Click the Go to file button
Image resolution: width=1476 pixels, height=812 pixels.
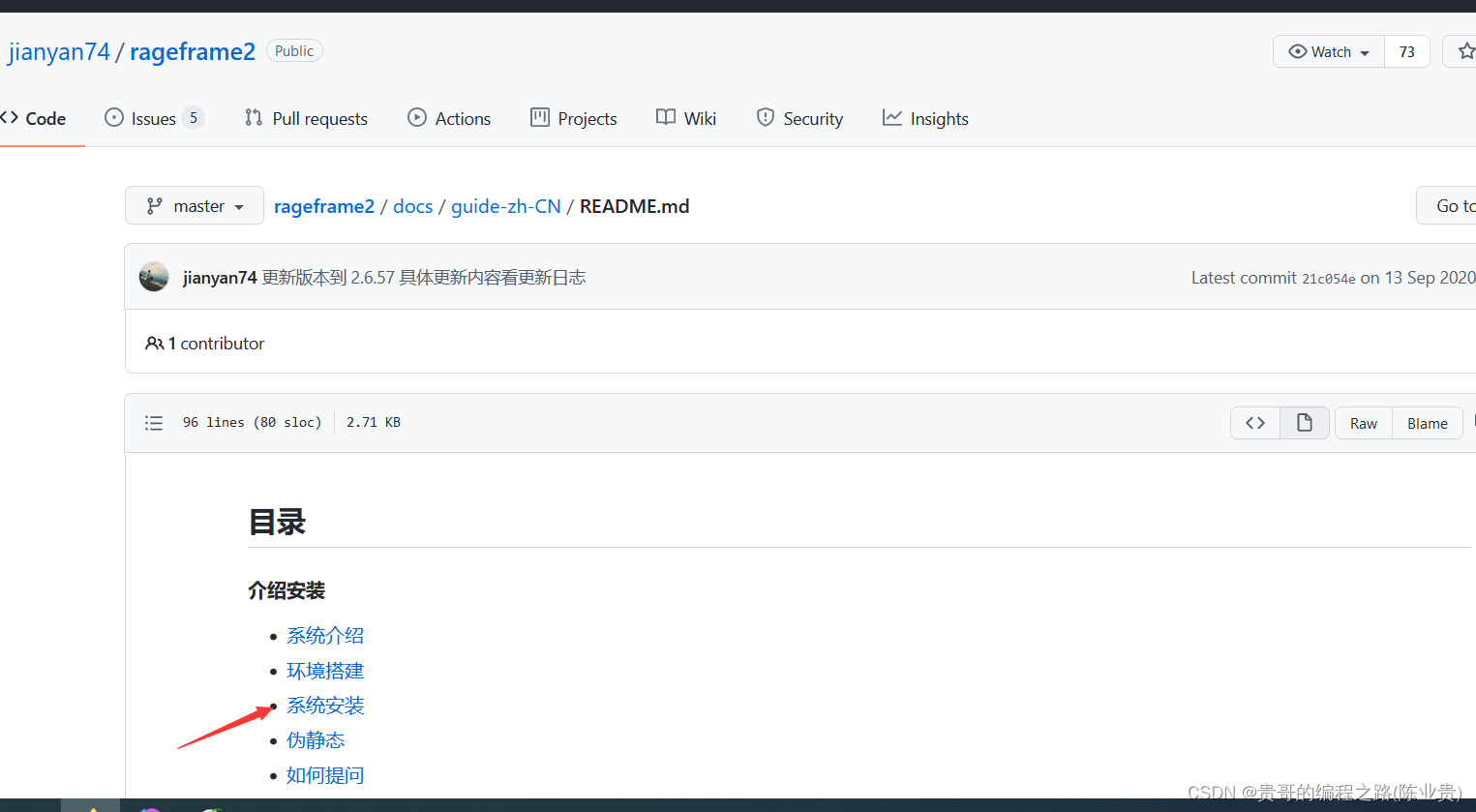[1447, 205]
